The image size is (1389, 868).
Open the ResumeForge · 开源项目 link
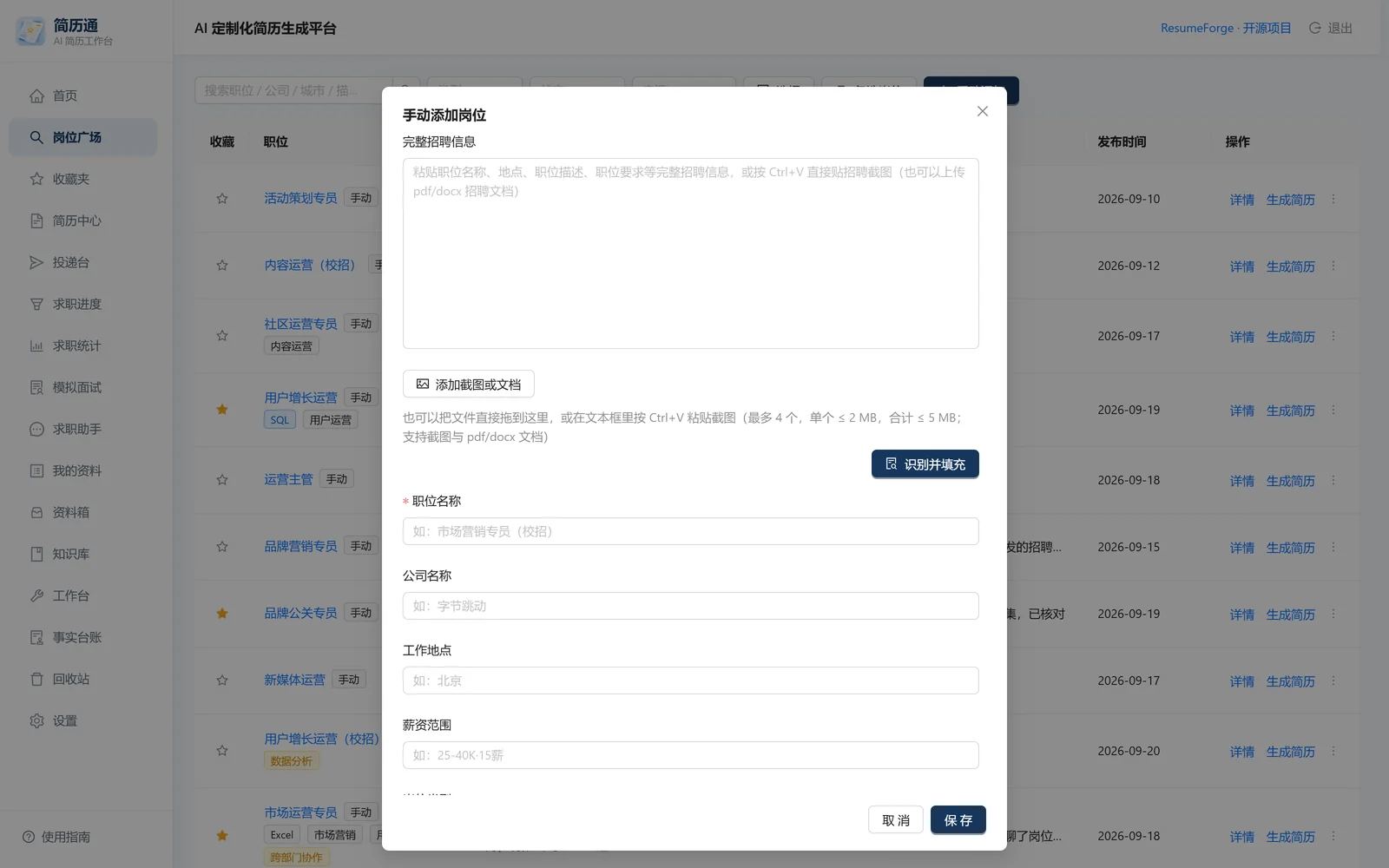(1226, 28)
